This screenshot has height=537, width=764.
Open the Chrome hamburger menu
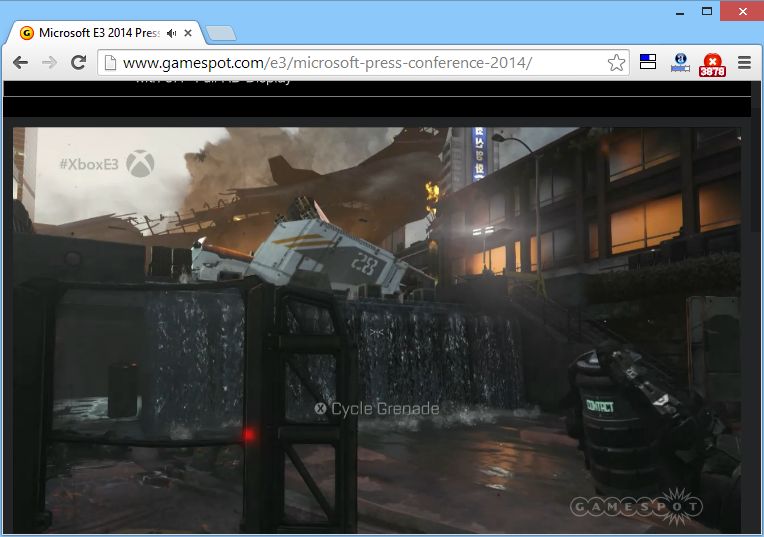click(x=744, y=63)
